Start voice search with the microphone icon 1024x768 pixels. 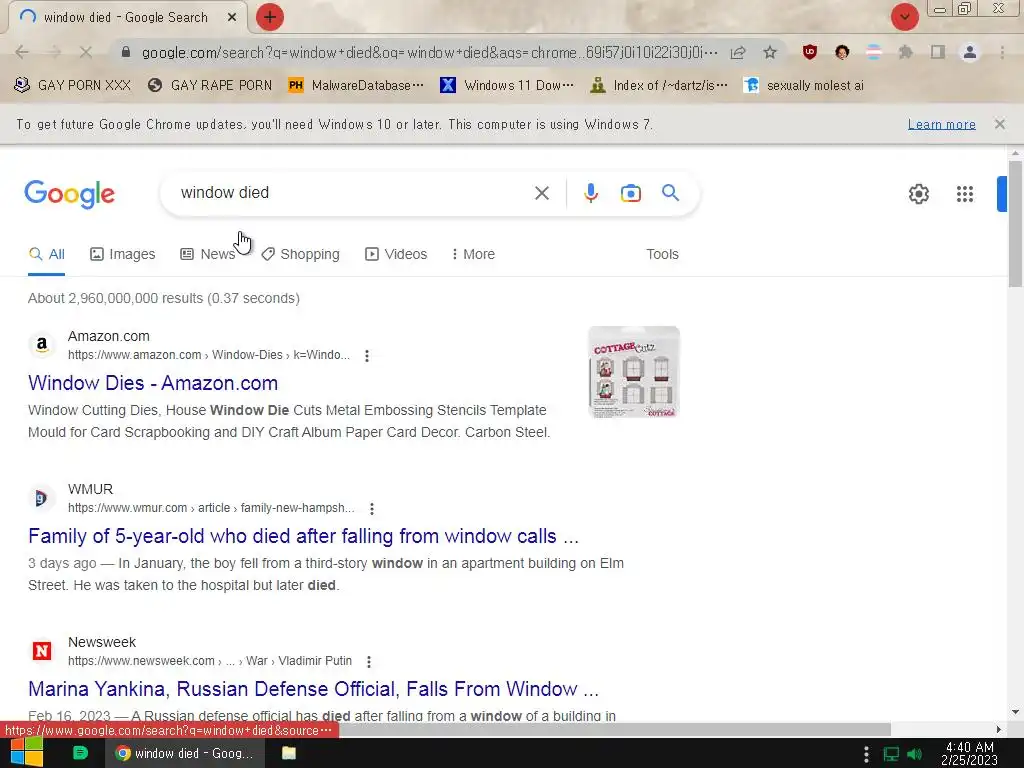pos(590,193)
